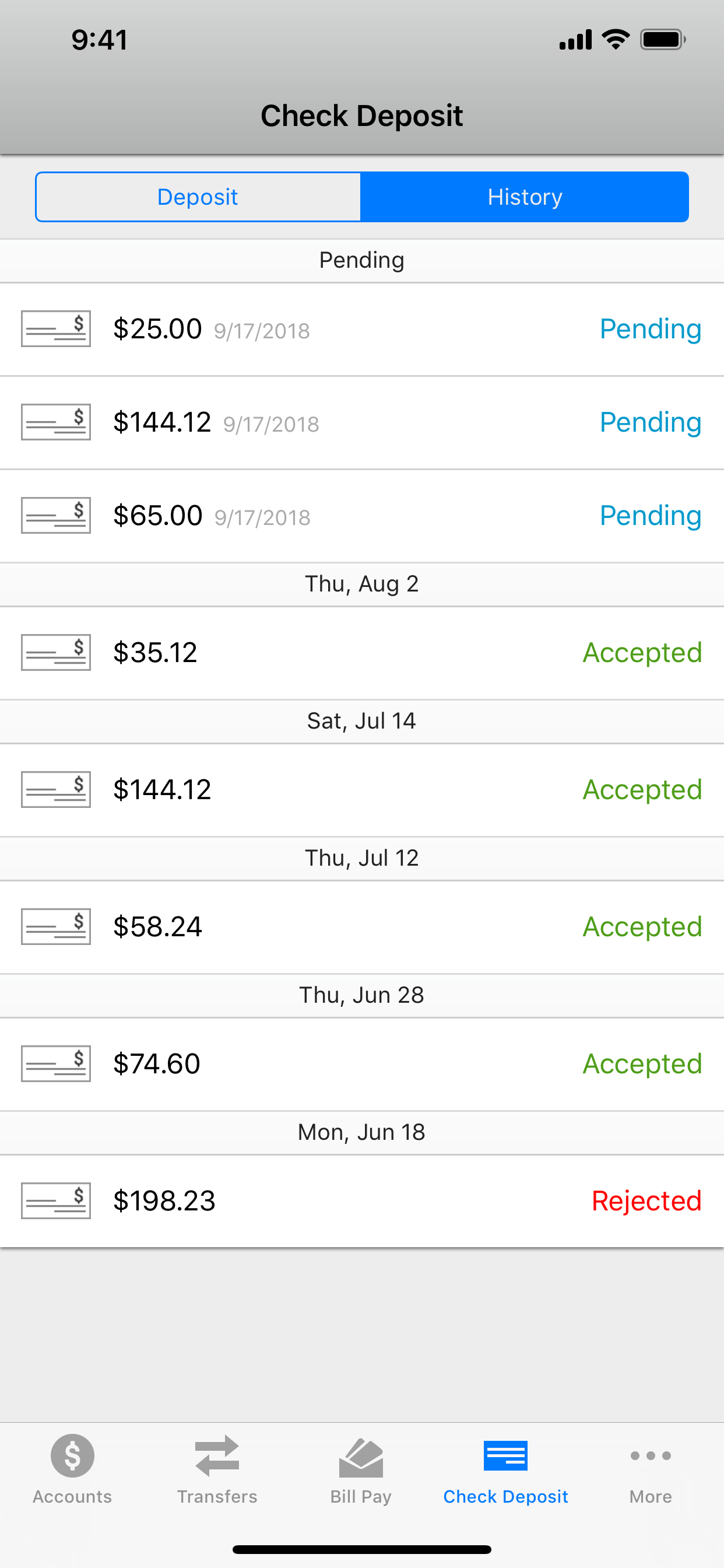Screen dimensions: 724x1568
Task: Switch to the Deposit segment
Action: (x=198, y=197)
